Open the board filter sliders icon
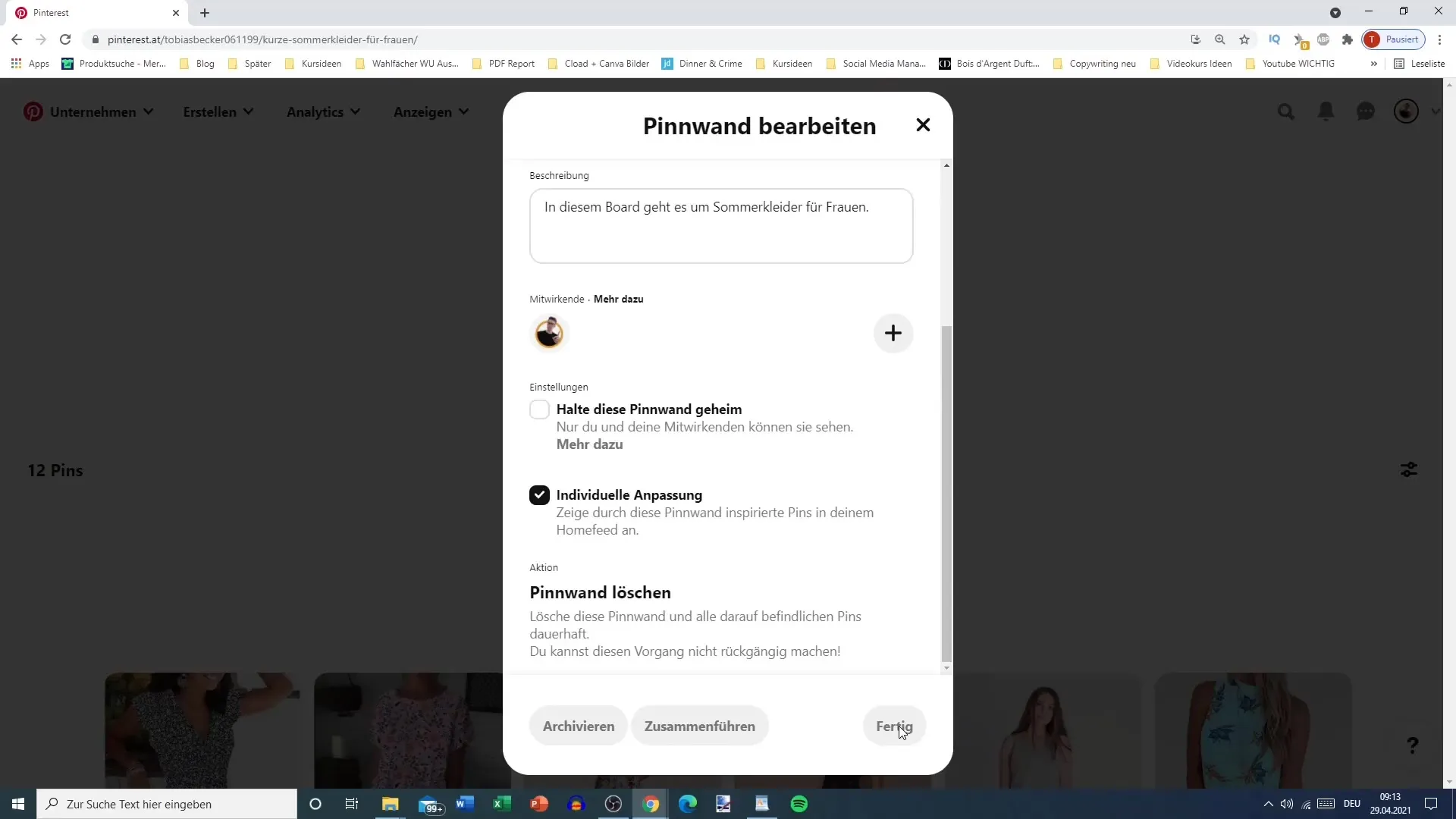Image resolution: width=1456 pixels, height=819 pixels. point(1409,470)
